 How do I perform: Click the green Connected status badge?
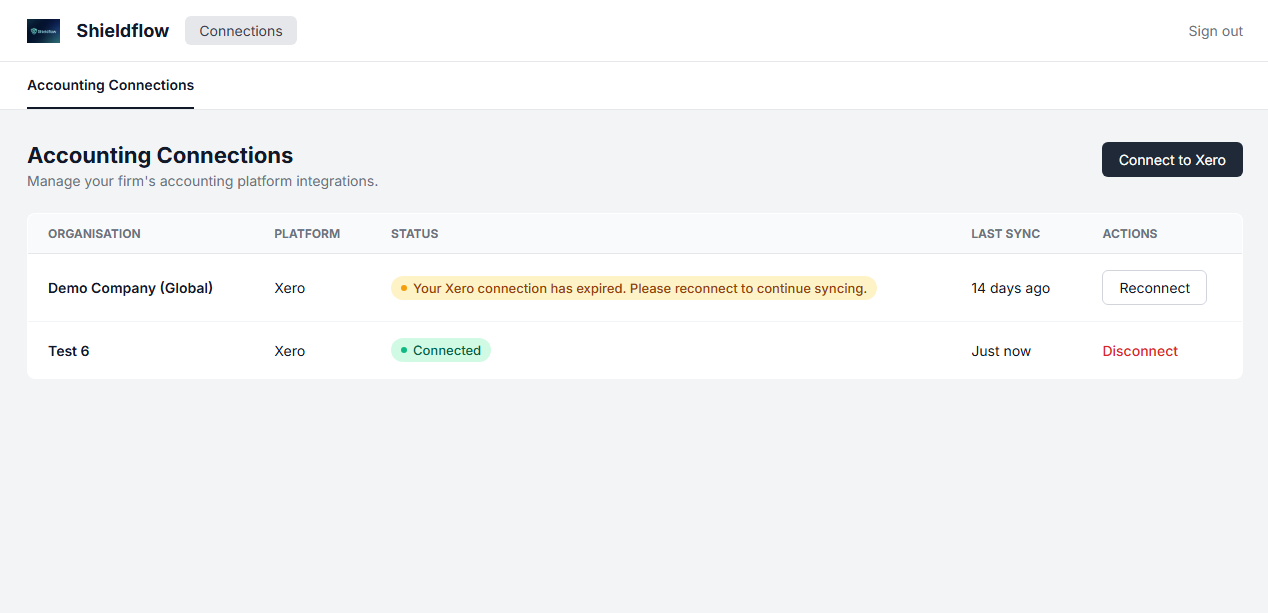[x=441, y=350]
